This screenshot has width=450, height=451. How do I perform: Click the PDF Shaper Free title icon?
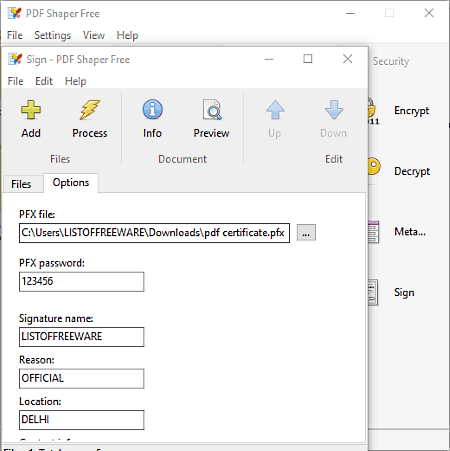click(14, 13)
